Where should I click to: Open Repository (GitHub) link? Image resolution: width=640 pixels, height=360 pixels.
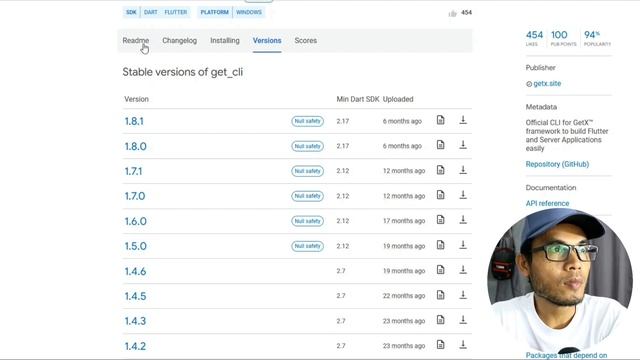pos(557,164)
